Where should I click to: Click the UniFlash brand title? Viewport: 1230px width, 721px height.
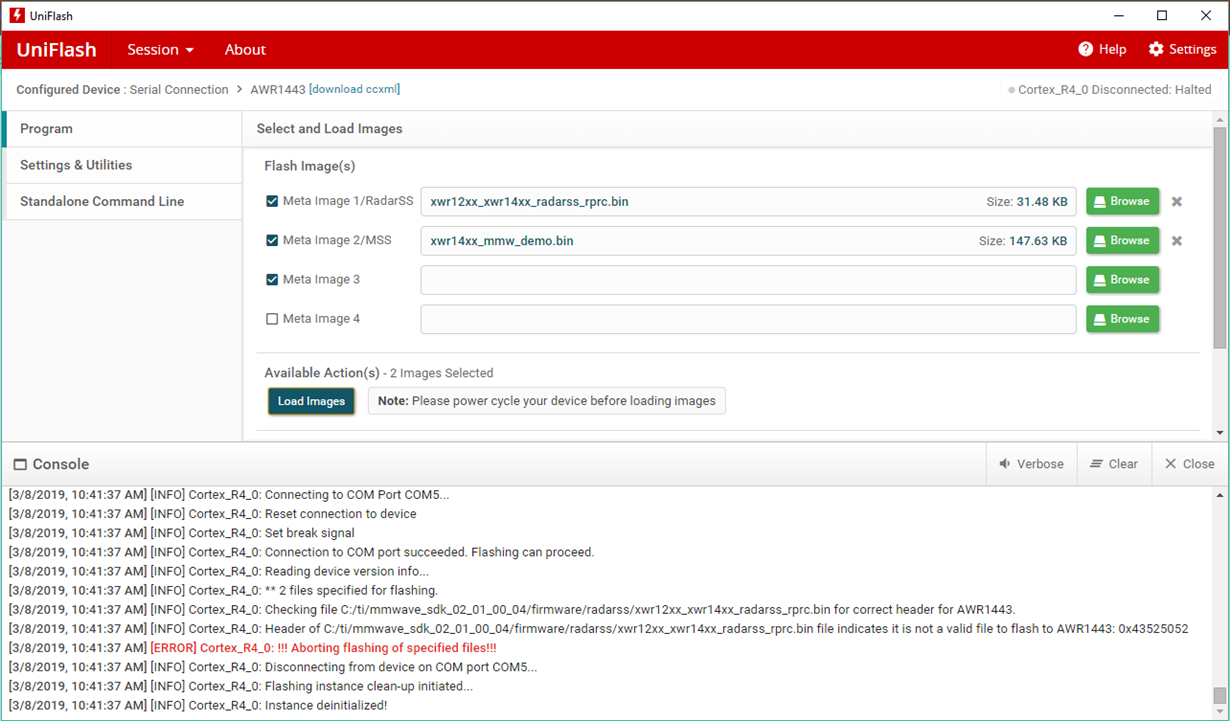[x=56, y=49]
